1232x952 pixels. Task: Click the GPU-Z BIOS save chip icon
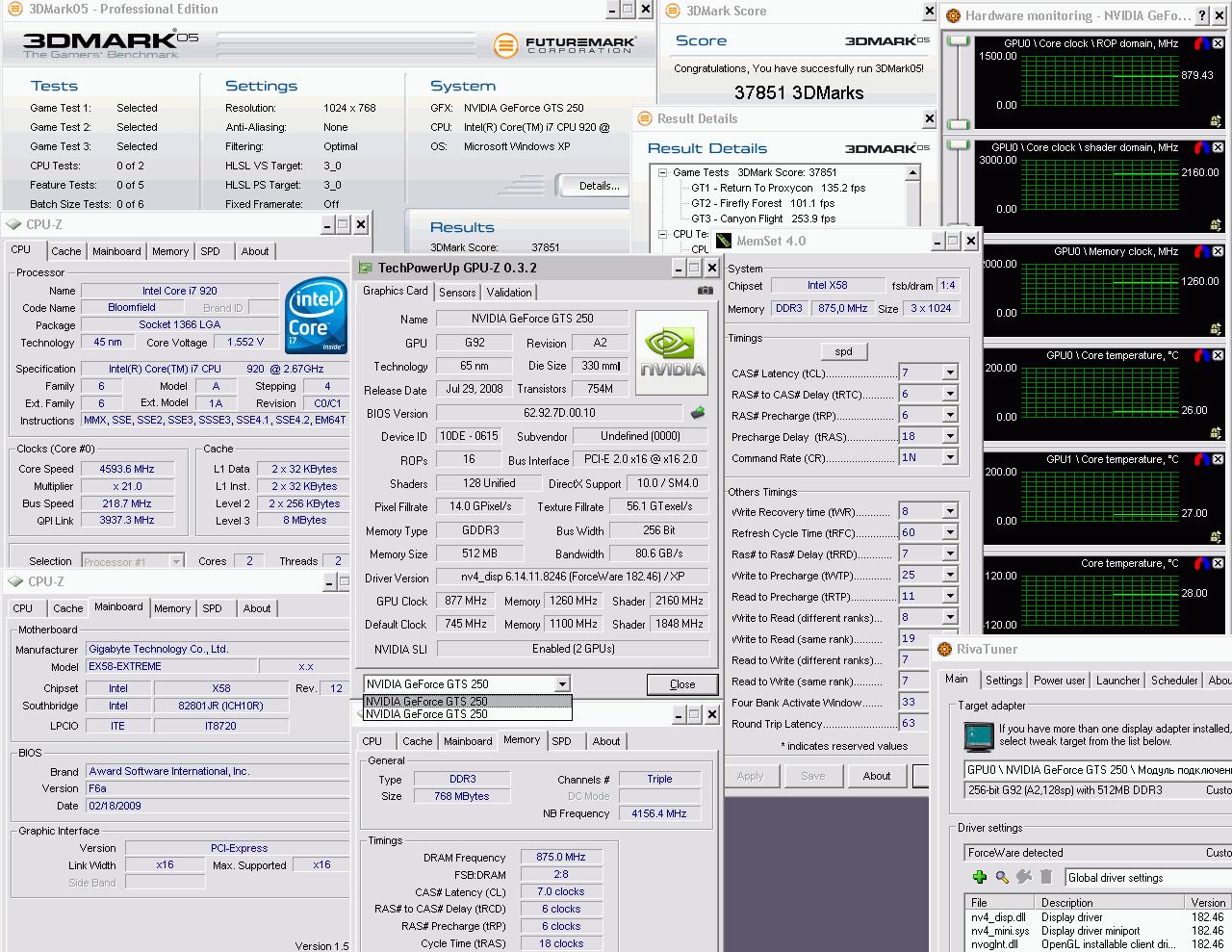(x=697, y=413)
